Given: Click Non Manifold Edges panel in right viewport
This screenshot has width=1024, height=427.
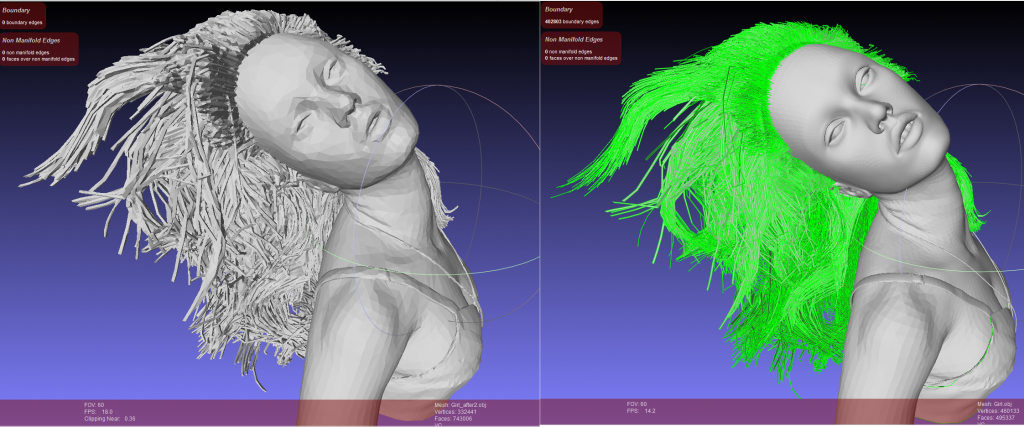Looking at the screenshot, I should coord(580,47).
